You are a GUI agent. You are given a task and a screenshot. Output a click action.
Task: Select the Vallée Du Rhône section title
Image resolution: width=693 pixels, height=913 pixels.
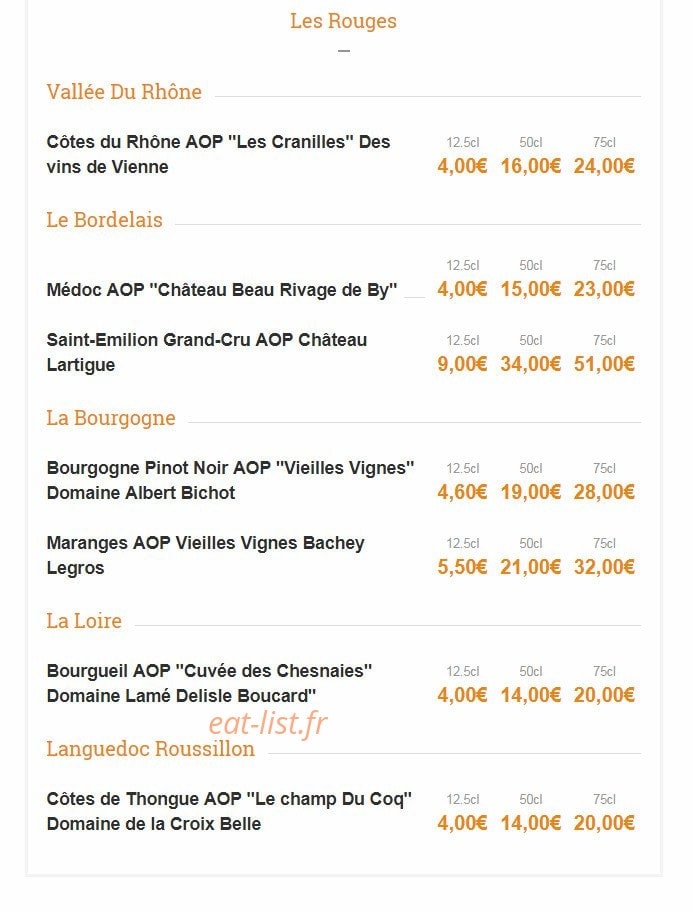(124, 92)
